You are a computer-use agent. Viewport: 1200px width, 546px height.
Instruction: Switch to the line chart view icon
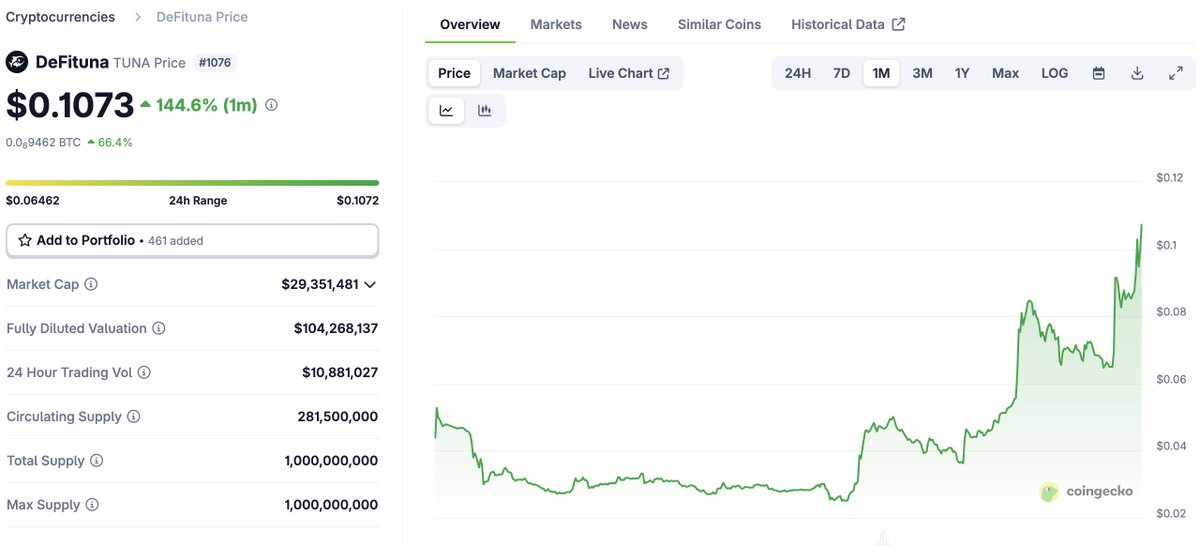(446, 111)
